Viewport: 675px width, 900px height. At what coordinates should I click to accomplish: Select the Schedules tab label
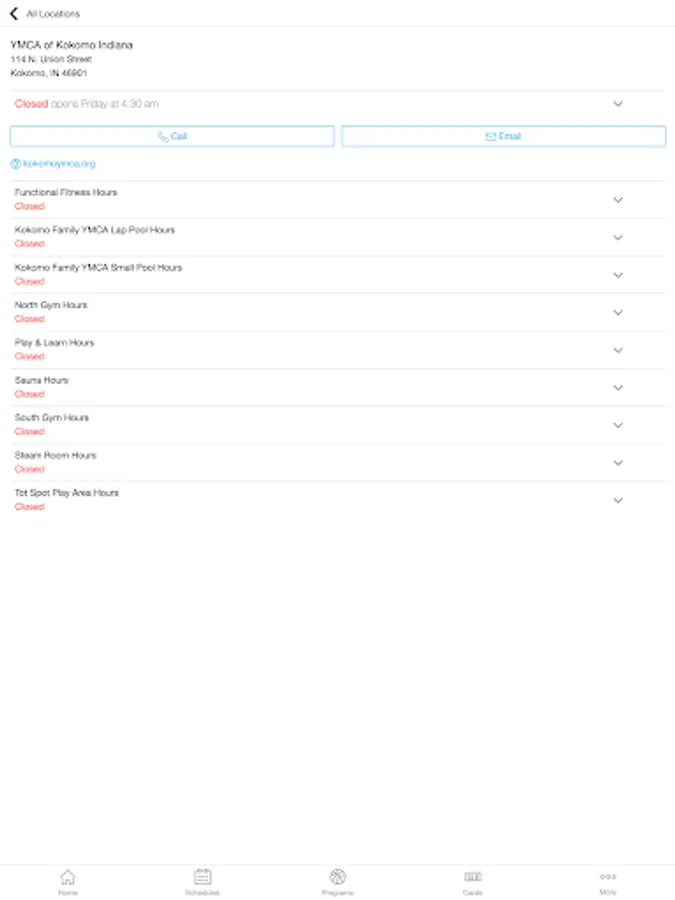(203, 893)
